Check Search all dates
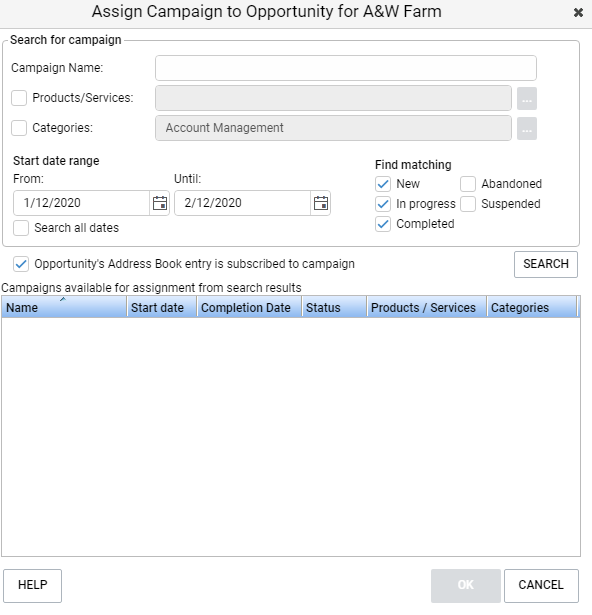 21,228
